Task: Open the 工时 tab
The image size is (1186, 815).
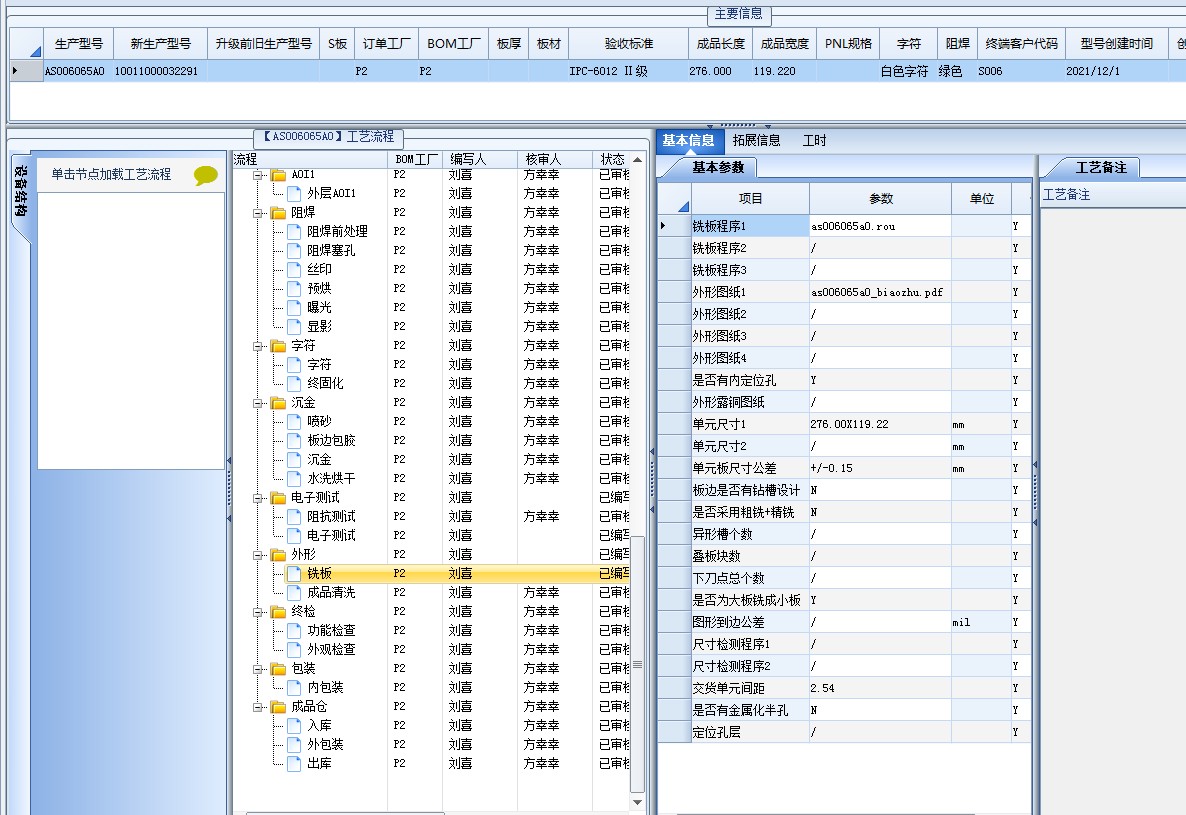Action: (815, 141)
